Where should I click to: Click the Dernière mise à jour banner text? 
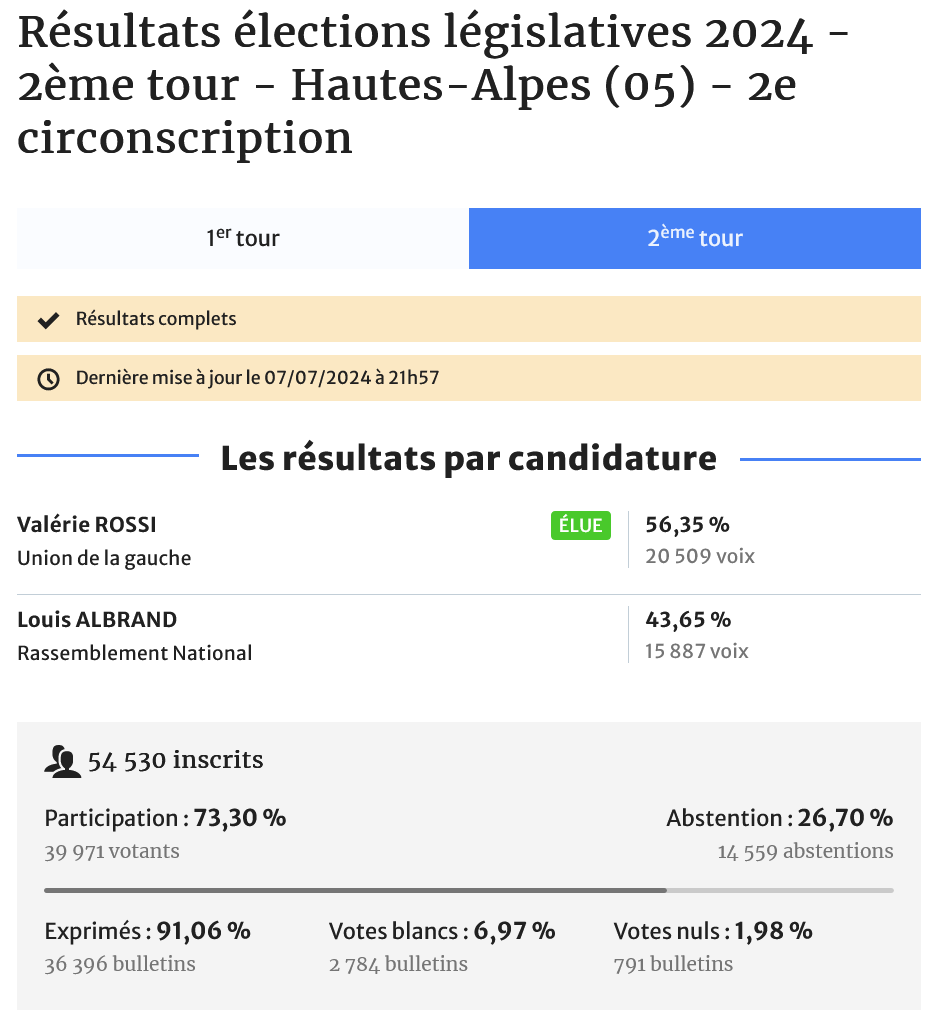[x=258, y=379]
